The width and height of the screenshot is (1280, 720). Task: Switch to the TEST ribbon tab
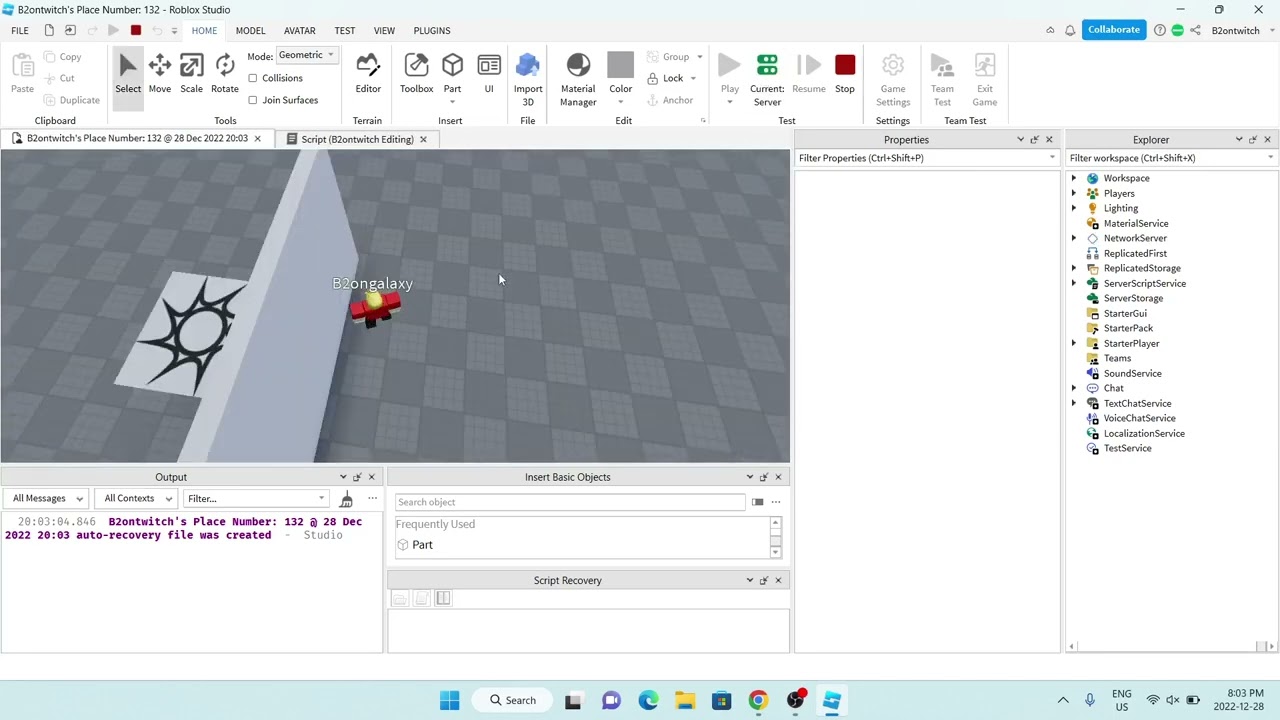coord(344,30)
